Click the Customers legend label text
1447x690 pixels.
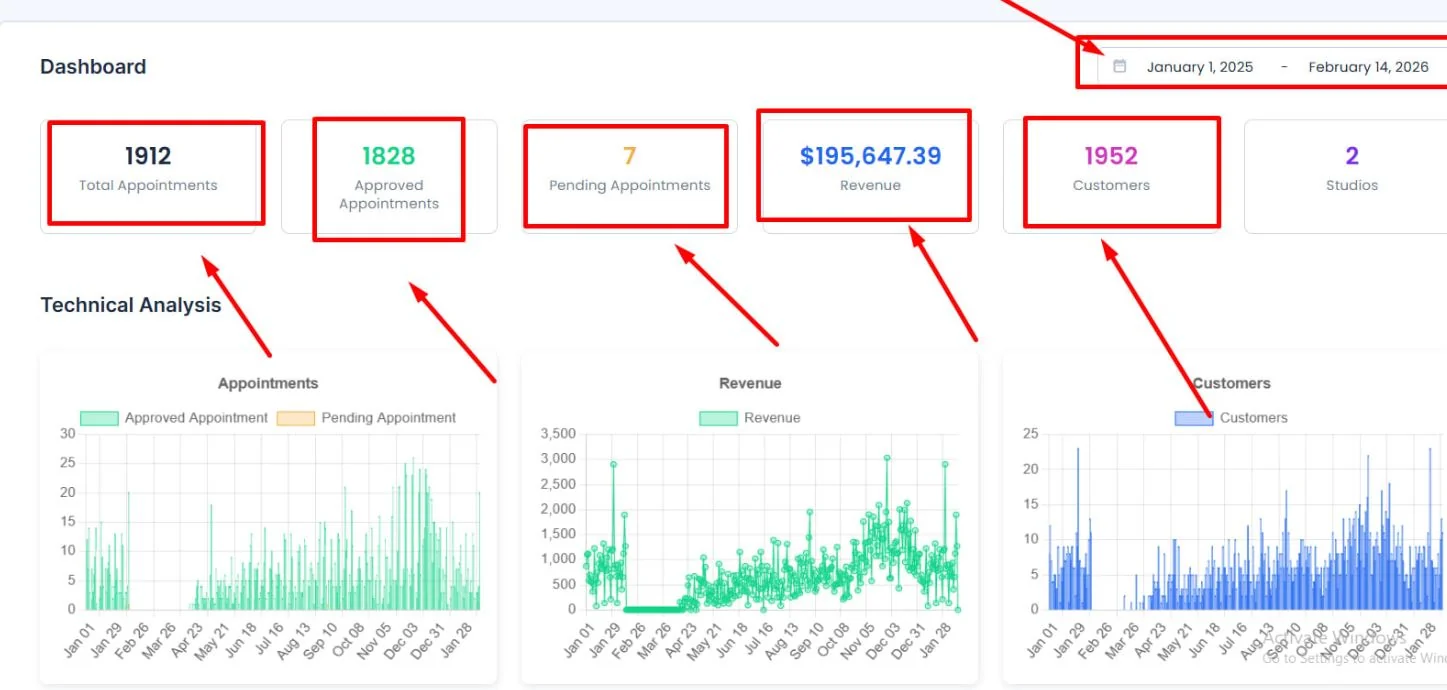pos(1254,418)
